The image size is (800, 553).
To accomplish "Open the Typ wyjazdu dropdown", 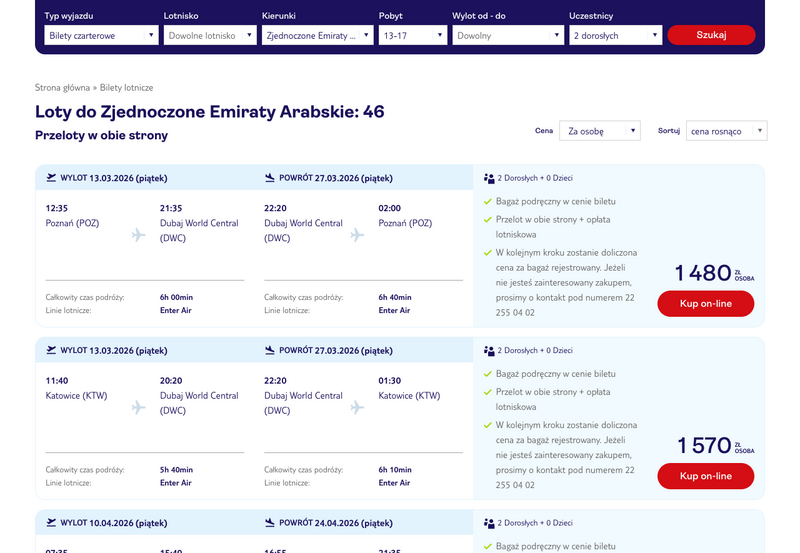I will coord(101,35).
